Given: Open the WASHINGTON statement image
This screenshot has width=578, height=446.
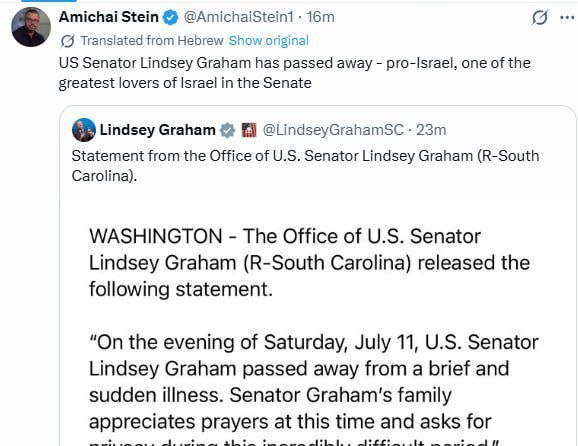Looking at the screenshot, I should 318,324.
